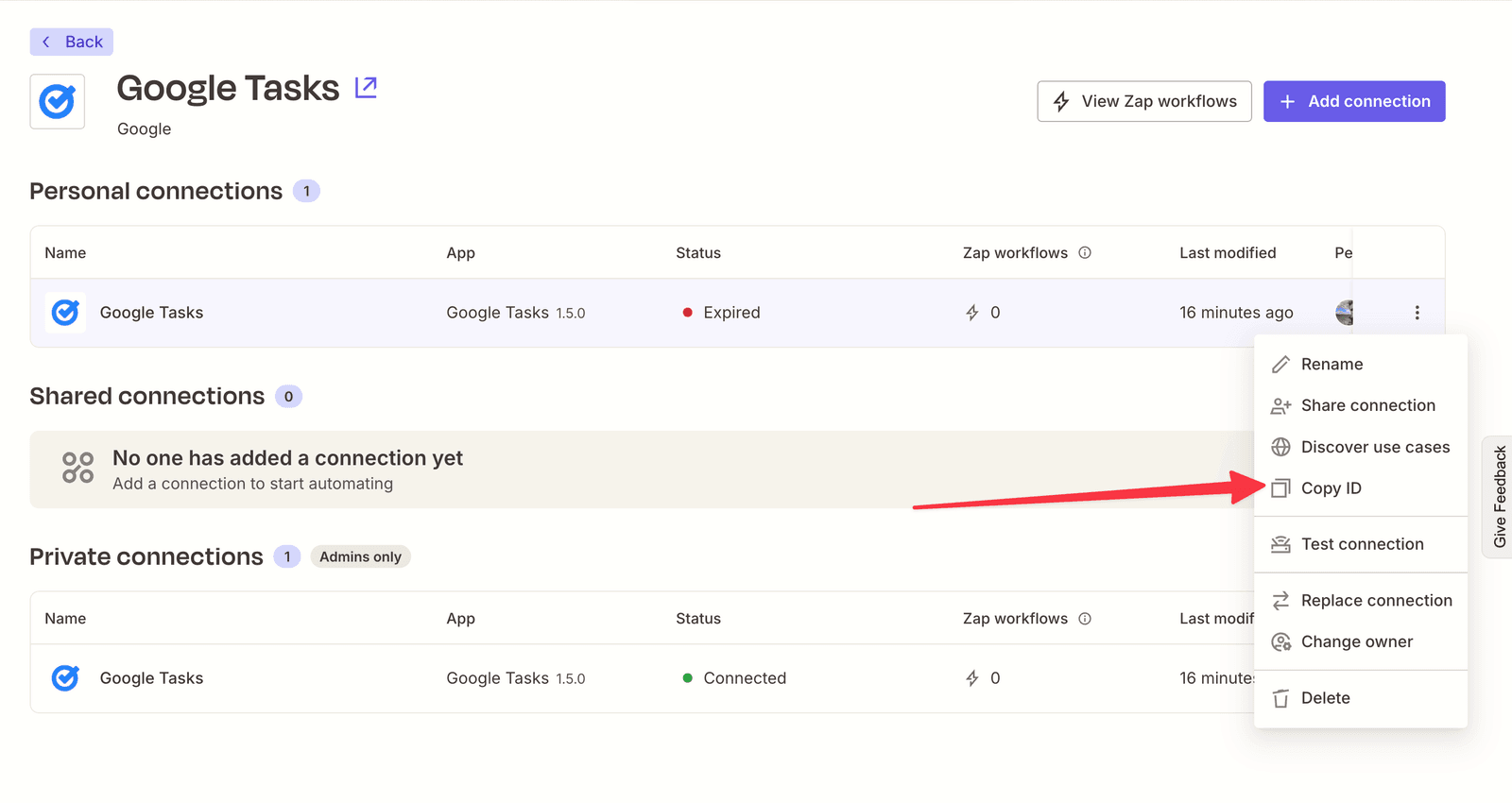Click the Personal connections count badge
Viewport: 1512px width, 803px height.
306,191
